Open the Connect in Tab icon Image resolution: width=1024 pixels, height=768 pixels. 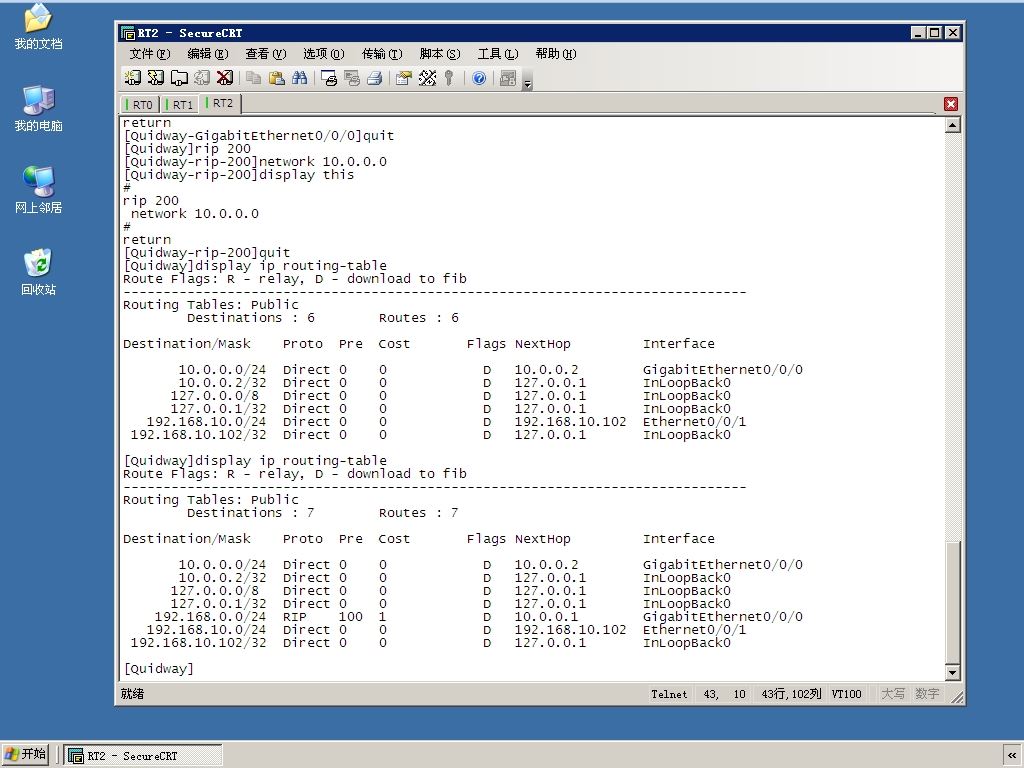(179, 78)
